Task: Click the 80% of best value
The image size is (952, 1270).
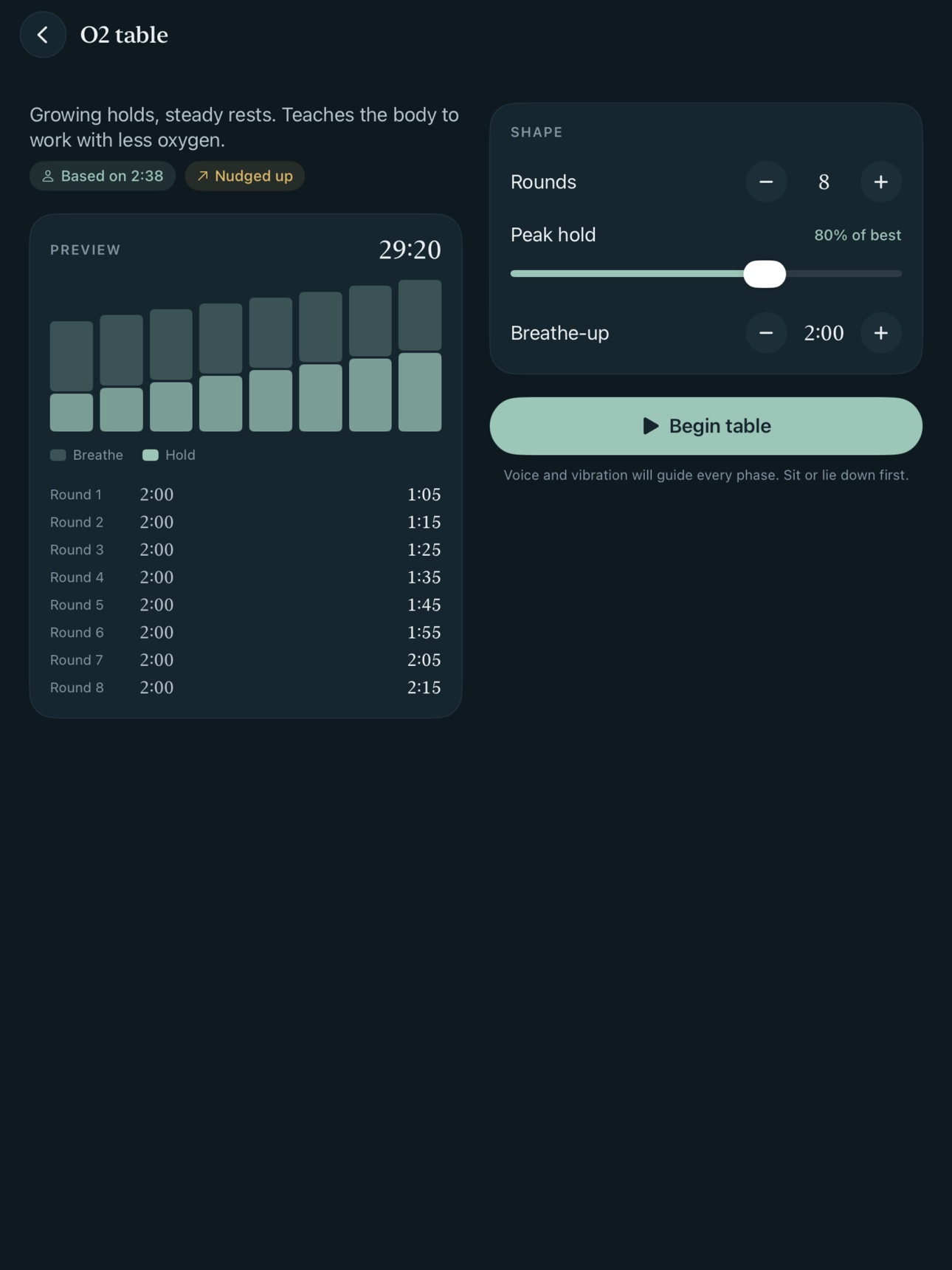Action: click(858, 235)
